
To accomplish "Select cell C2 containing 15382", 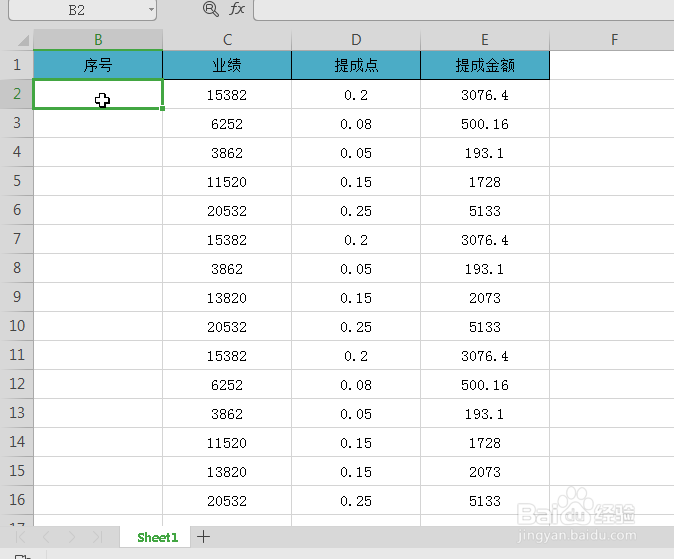I will (x=227, y=95).
